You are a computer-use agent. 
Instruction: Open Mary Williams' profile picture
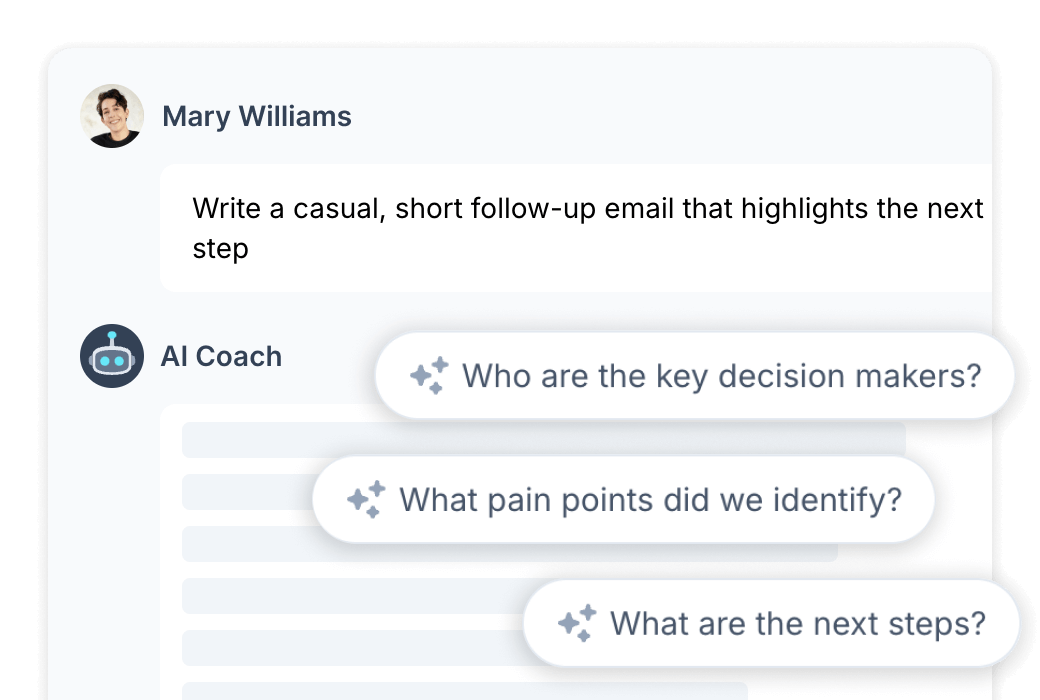[113, 116]
